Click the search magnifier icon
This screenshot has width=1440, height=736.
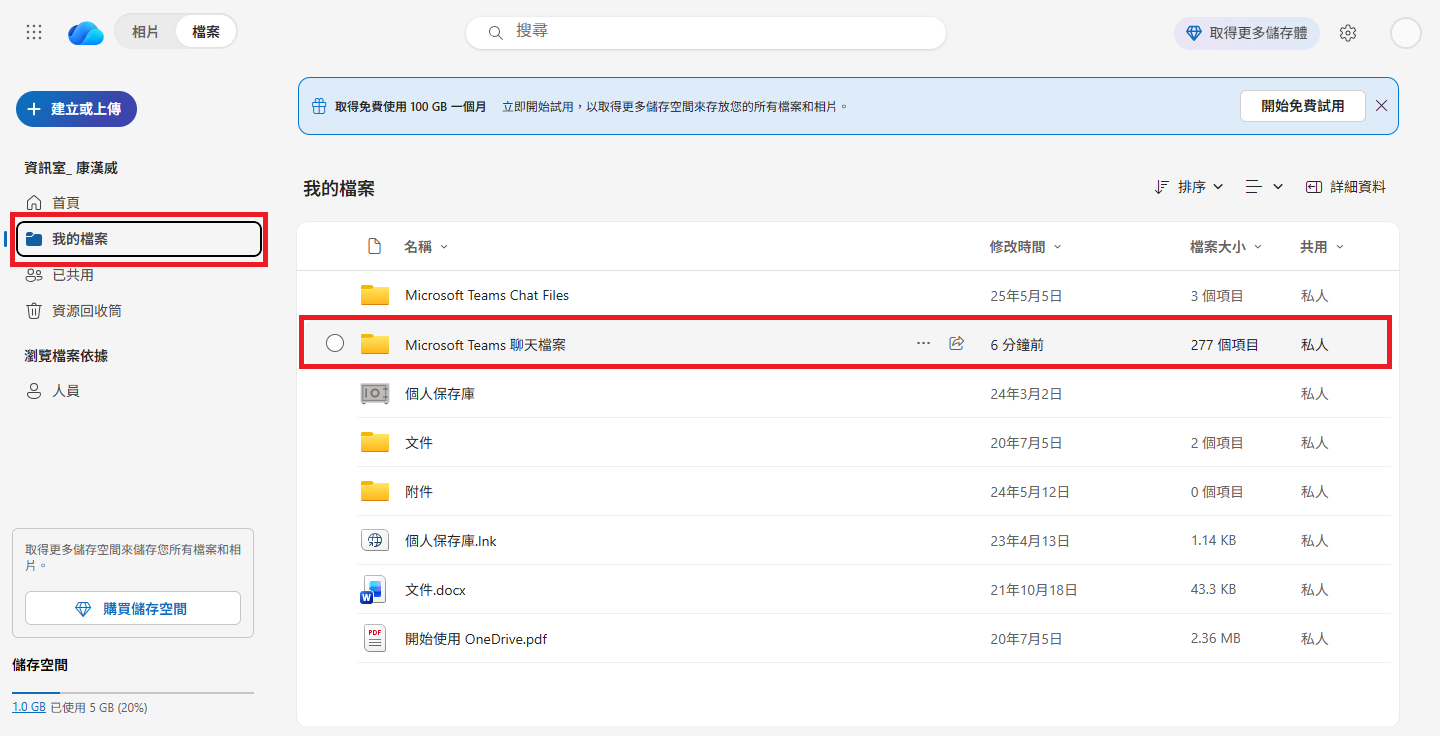coord(495,33)
